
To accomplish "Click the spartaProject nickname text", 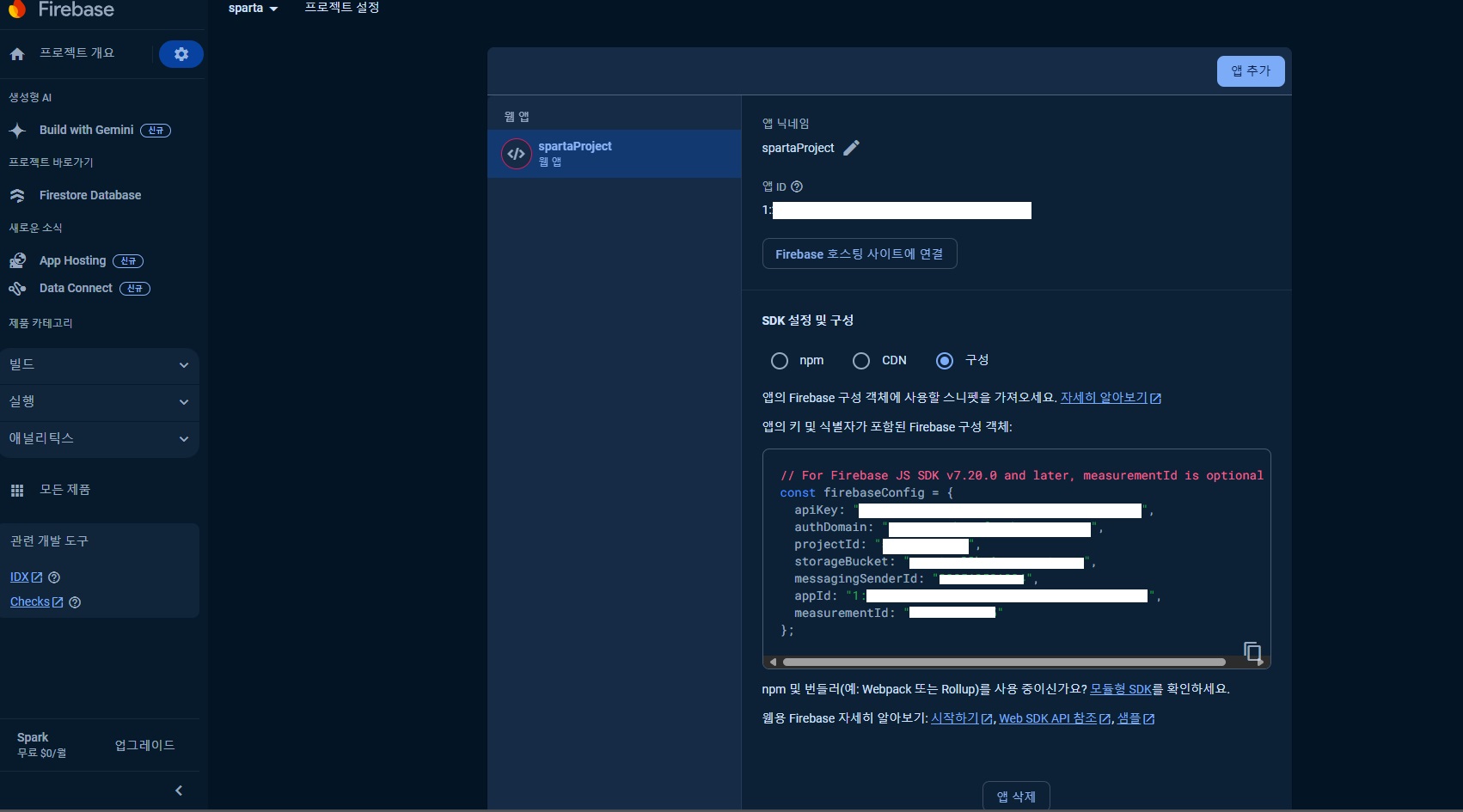I will click(798, 148).
